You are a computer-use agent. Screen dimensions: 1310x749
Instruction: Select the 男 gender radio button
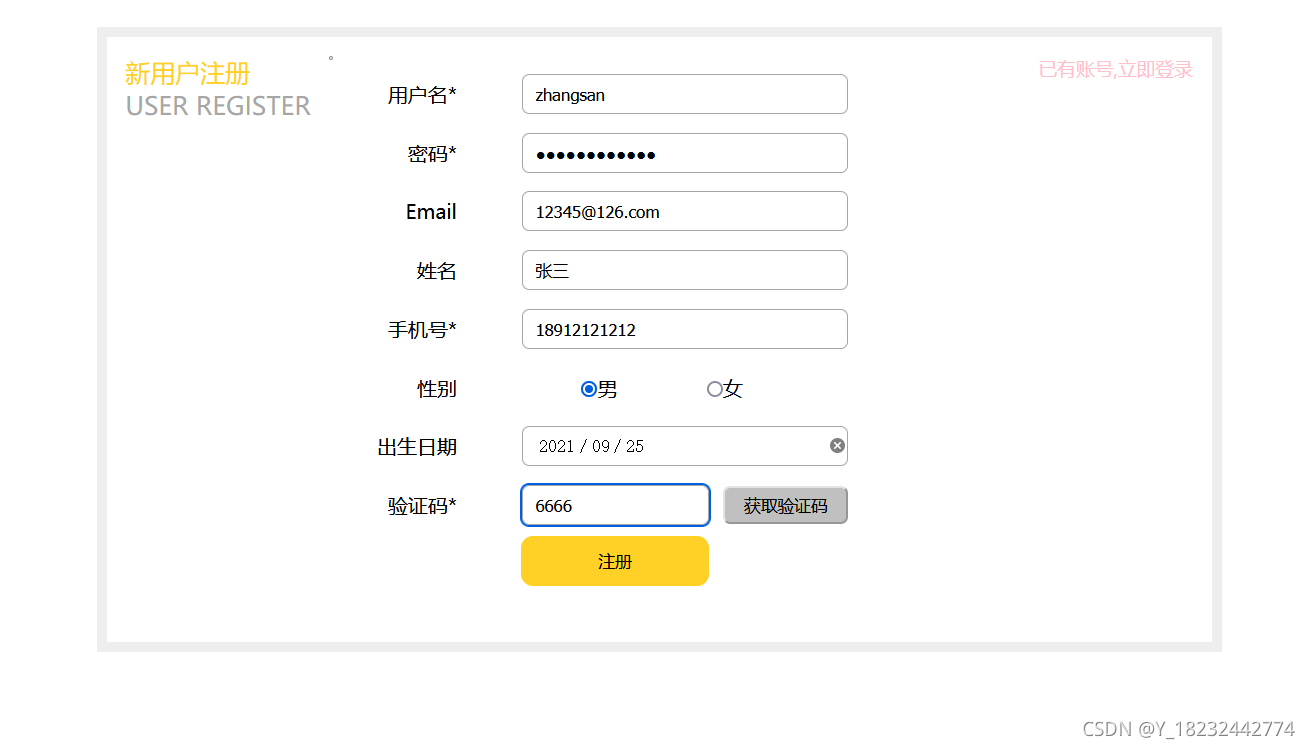(589, 389)
